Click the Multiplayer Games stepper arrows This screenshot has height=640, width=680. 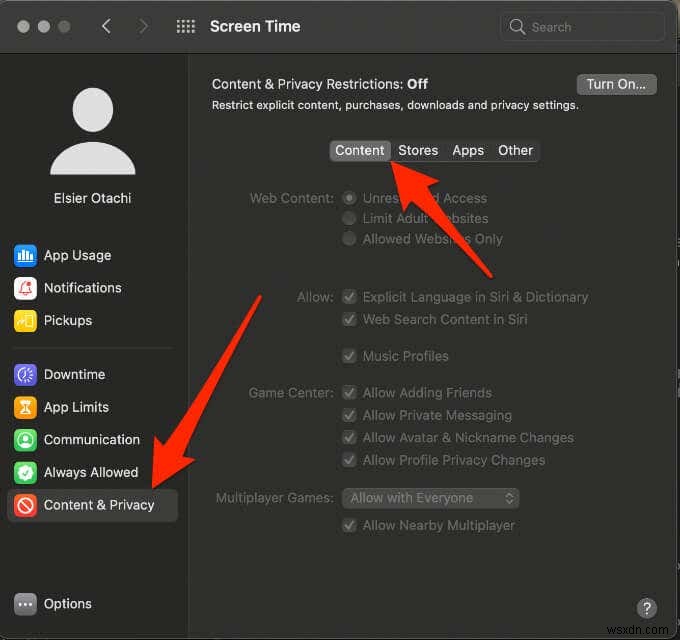[510, 498]
